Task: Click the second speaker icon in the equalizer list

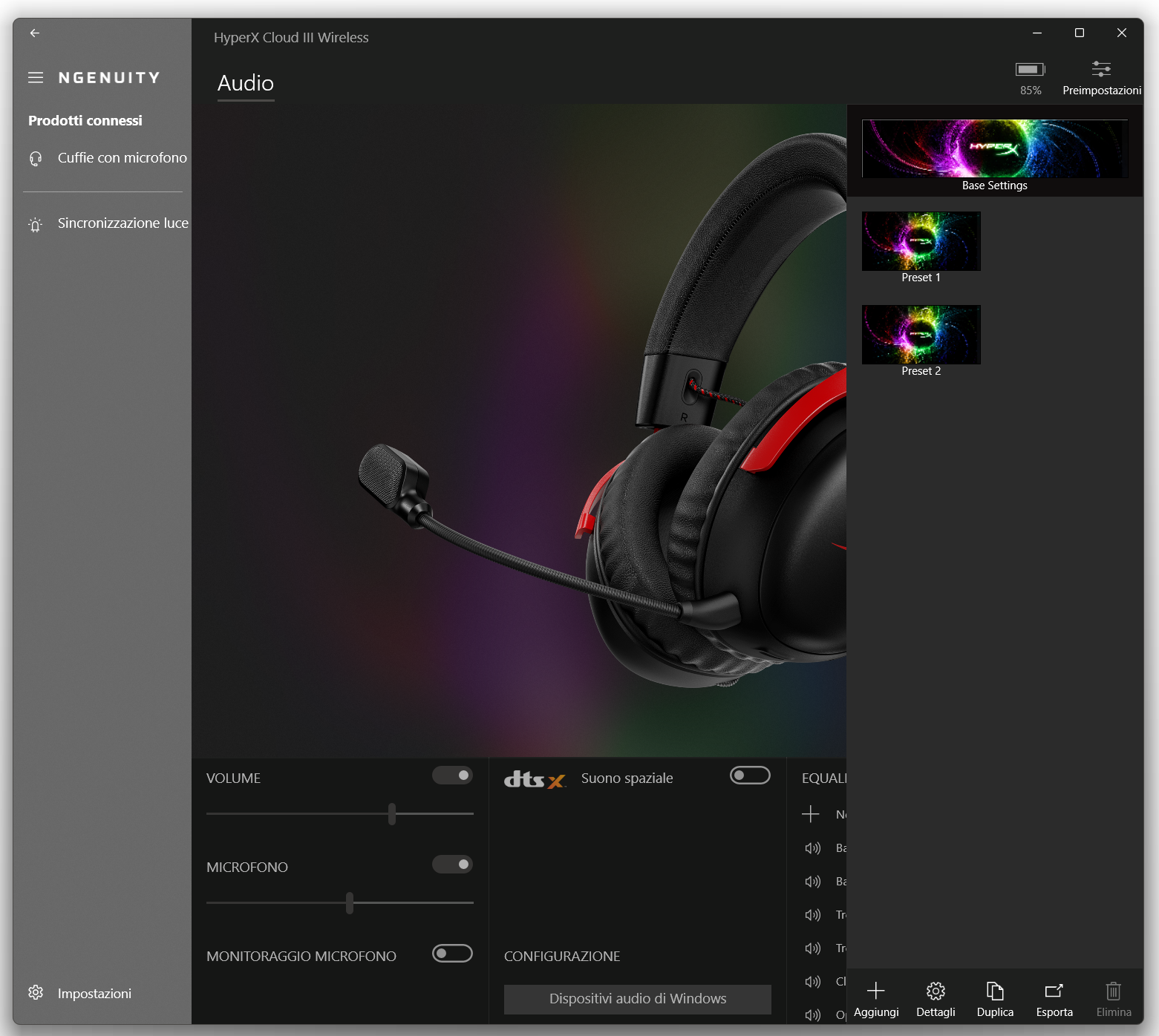Action: 813,882
